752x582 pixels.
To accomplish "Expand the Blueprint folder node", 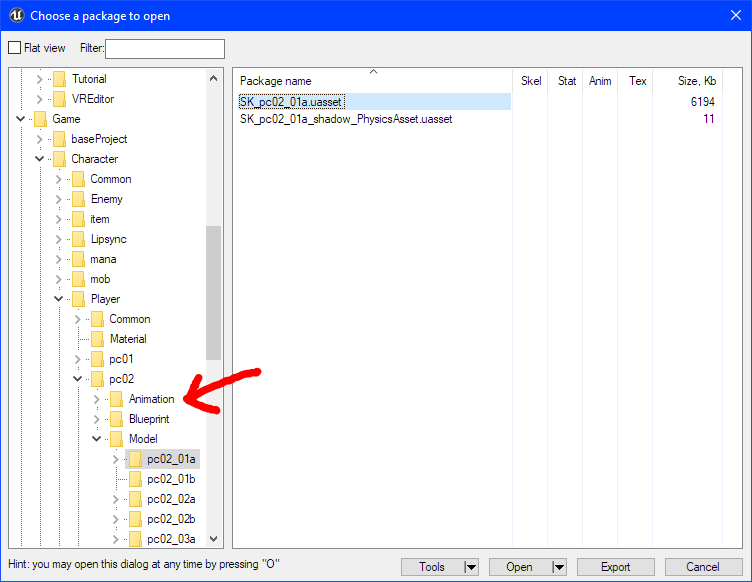I will [96, 419].
